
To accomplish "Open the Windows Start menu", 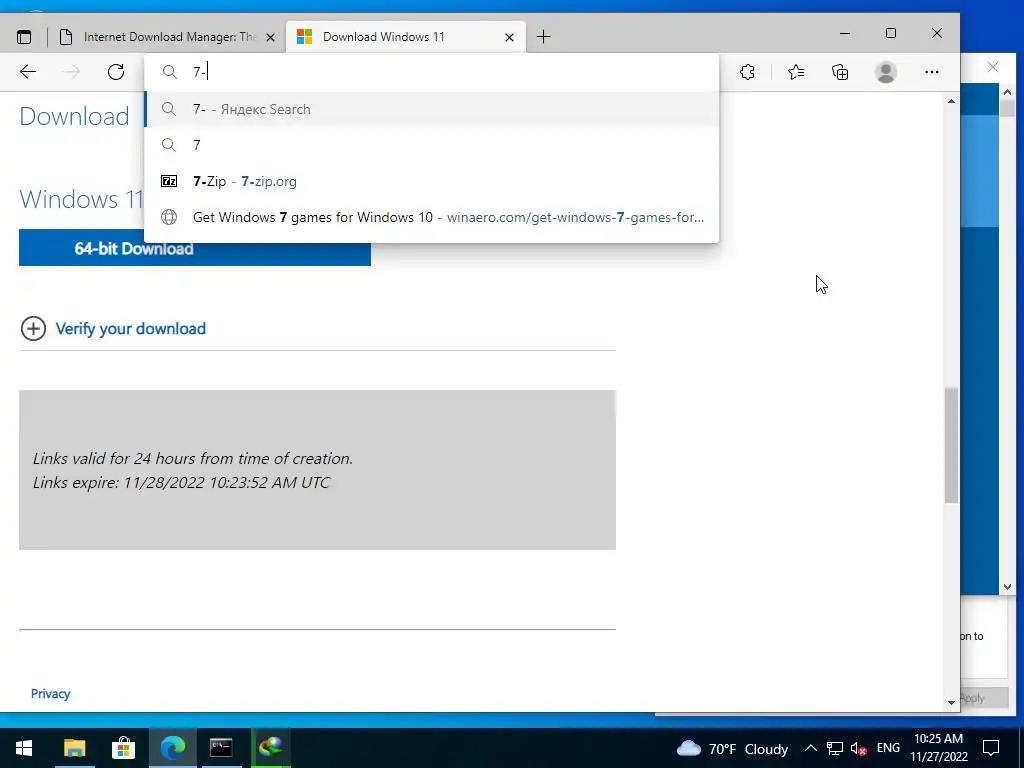I will (24, 748).
